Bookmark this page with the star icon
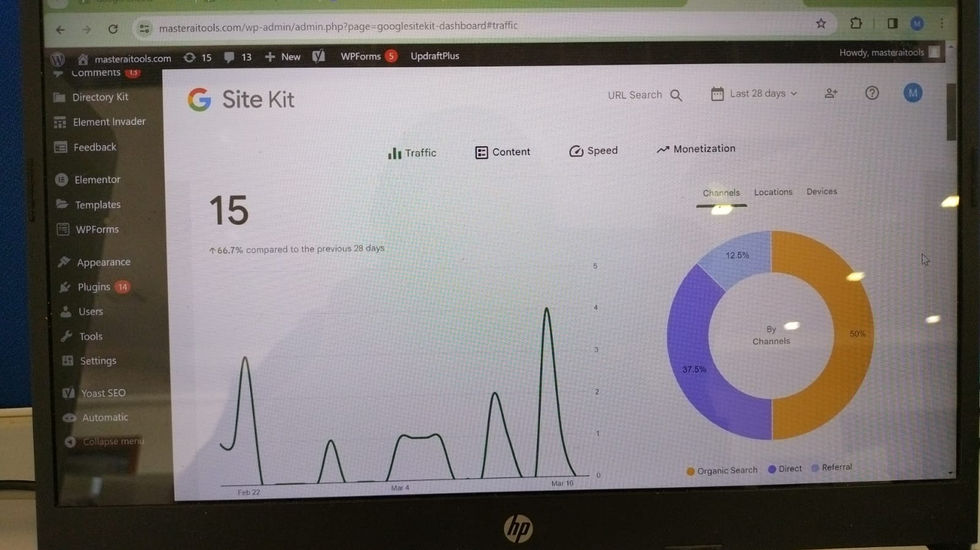Image resolution: width=980 pixels, height=550 pixels. pyautogui.click(x=821, y=23)
